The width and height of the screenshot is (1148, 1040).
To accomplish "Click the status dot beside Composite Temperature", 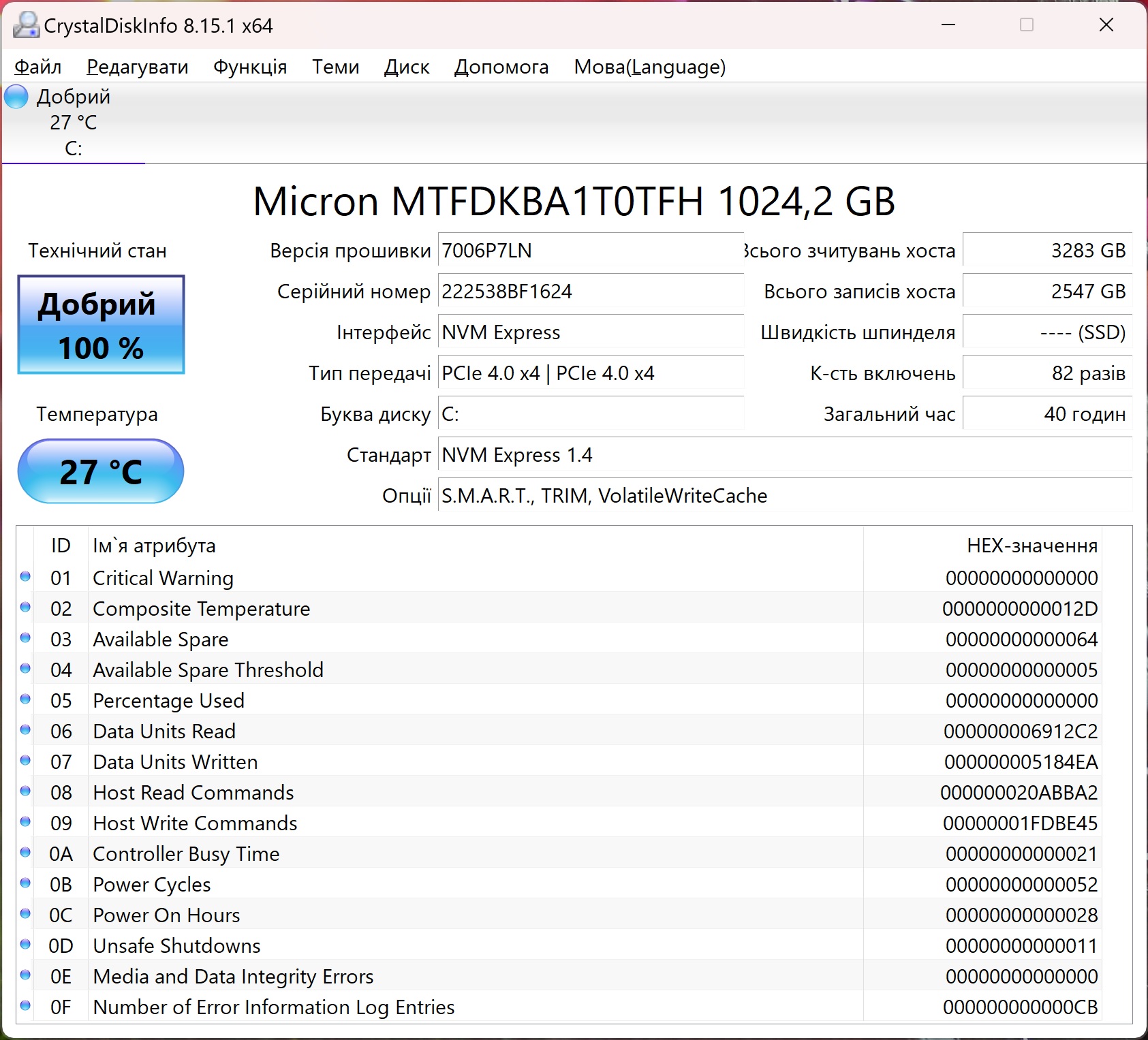I will tap(26, 608).
